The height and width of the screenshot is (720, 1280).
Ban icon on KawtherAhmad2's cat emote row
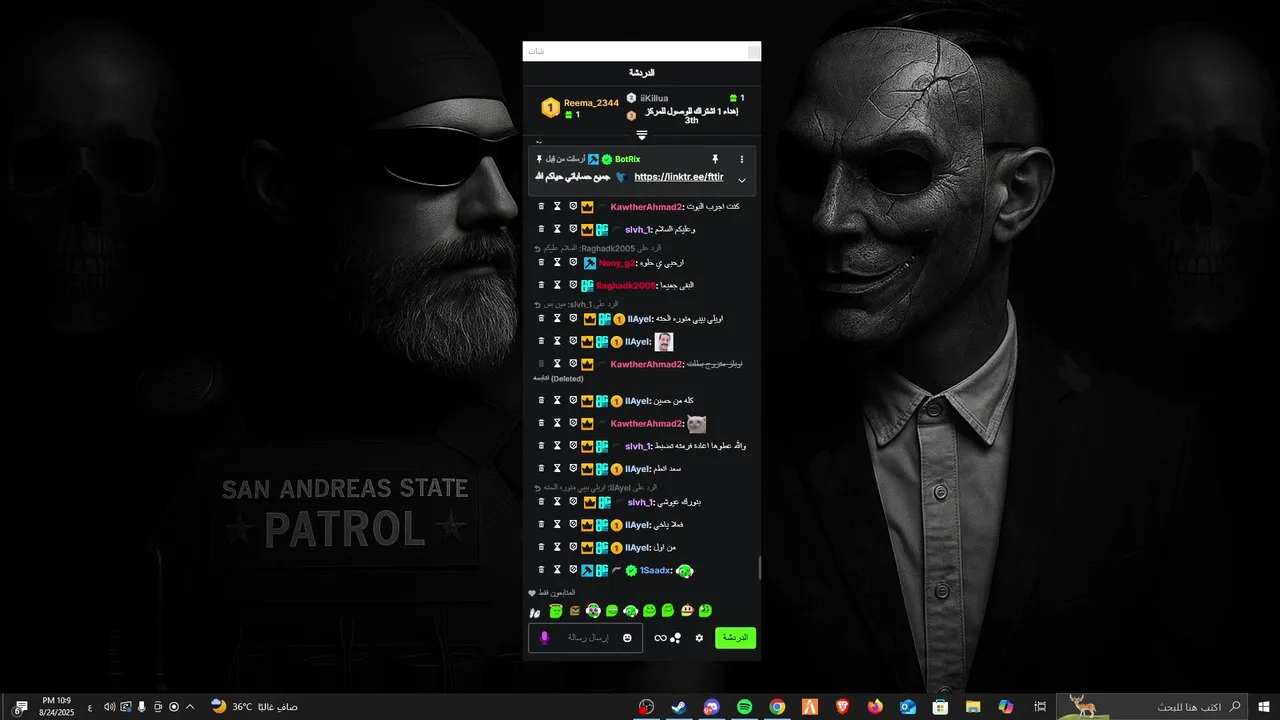[x=573, y=423]
